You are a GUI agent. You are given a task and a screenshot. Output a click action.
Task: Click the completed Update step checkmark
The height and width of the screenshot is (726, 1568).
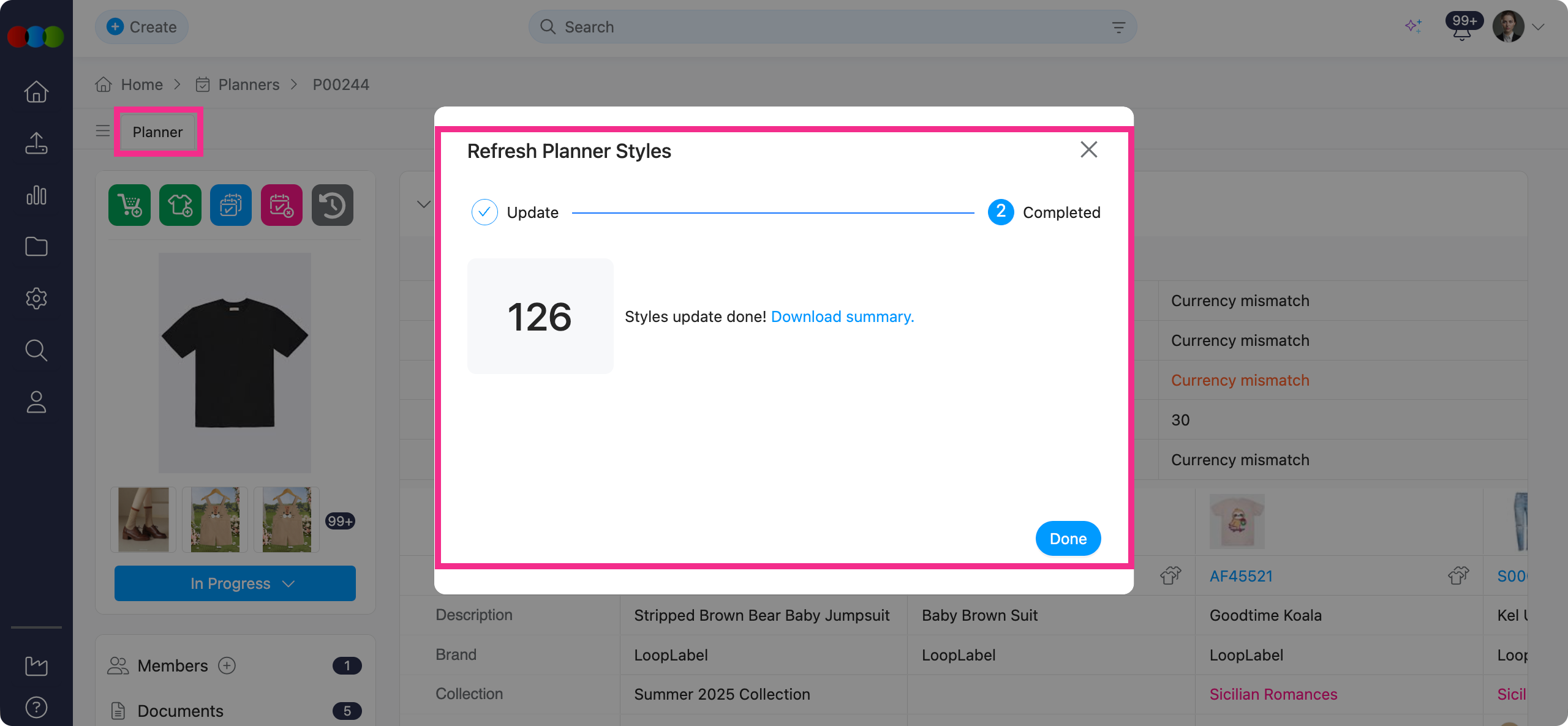[484, 212]
